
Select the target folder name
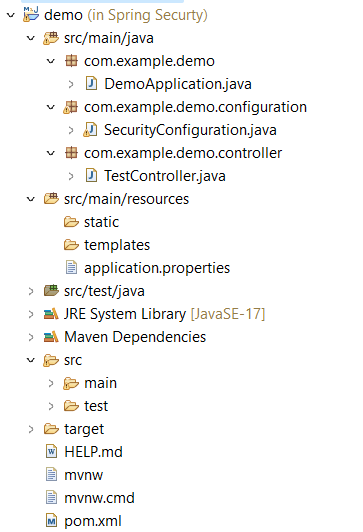point(84,430)
